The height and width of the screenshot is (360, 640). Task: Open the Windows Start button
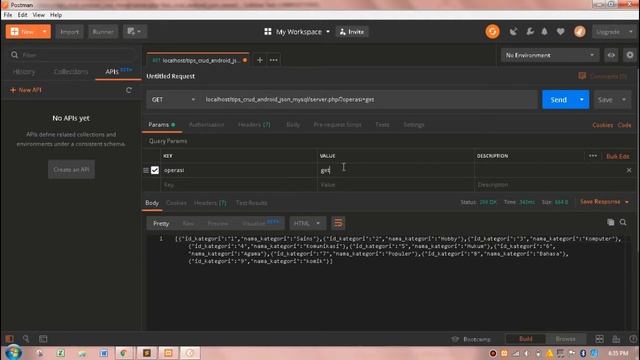pos(13,353)
